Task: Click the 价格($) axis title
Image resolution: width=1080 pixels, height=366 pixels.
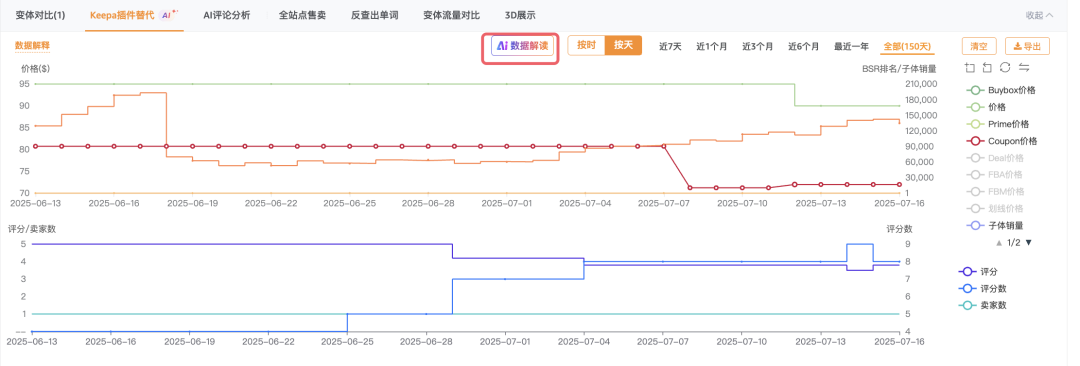Action: pos(35,69)
